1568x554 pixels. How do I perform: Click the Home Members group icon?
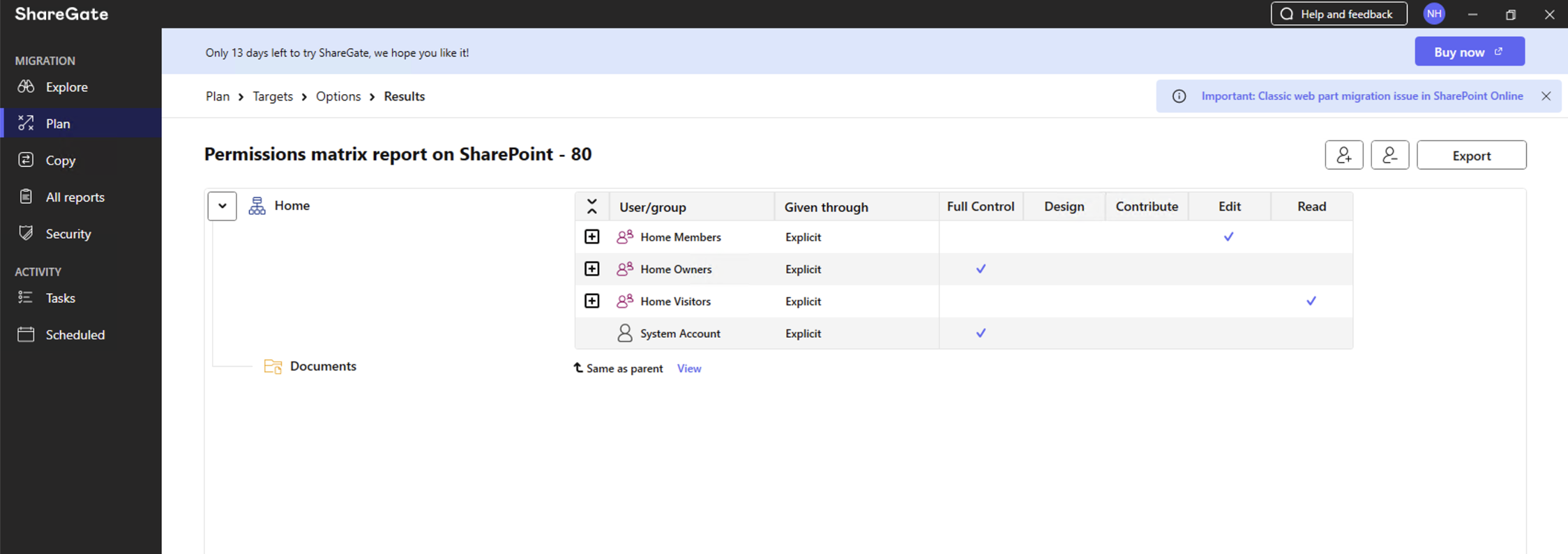point(625,237)
